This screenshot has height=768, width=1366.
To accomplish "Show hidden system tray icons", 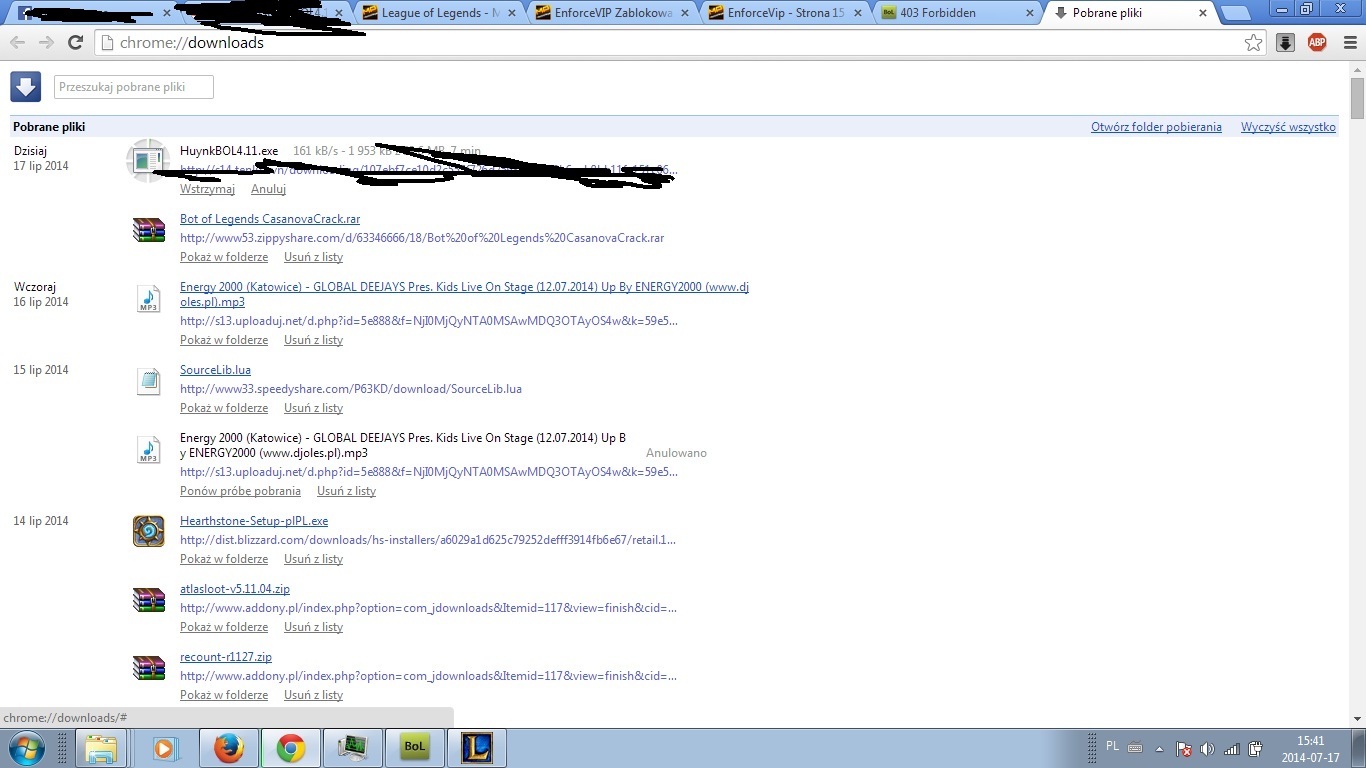I will 1159,748.
